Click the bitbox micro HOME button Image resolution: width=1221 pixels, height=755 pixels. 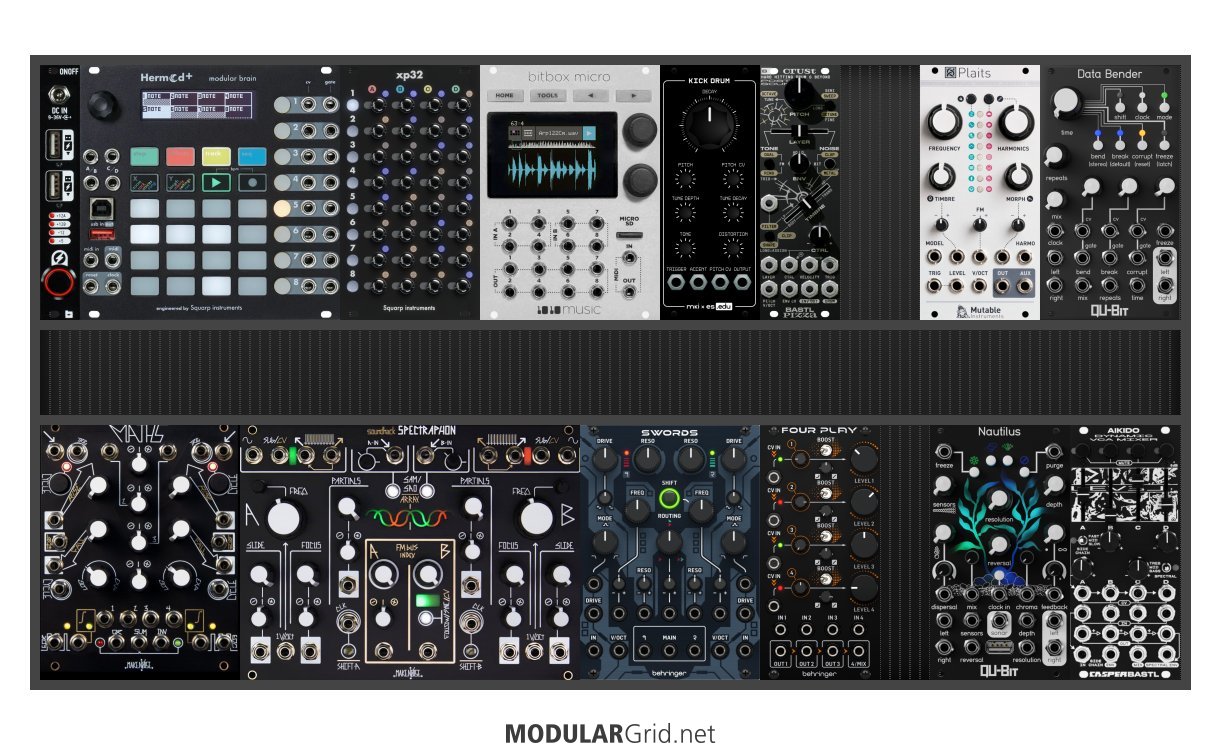coord(505,95)
